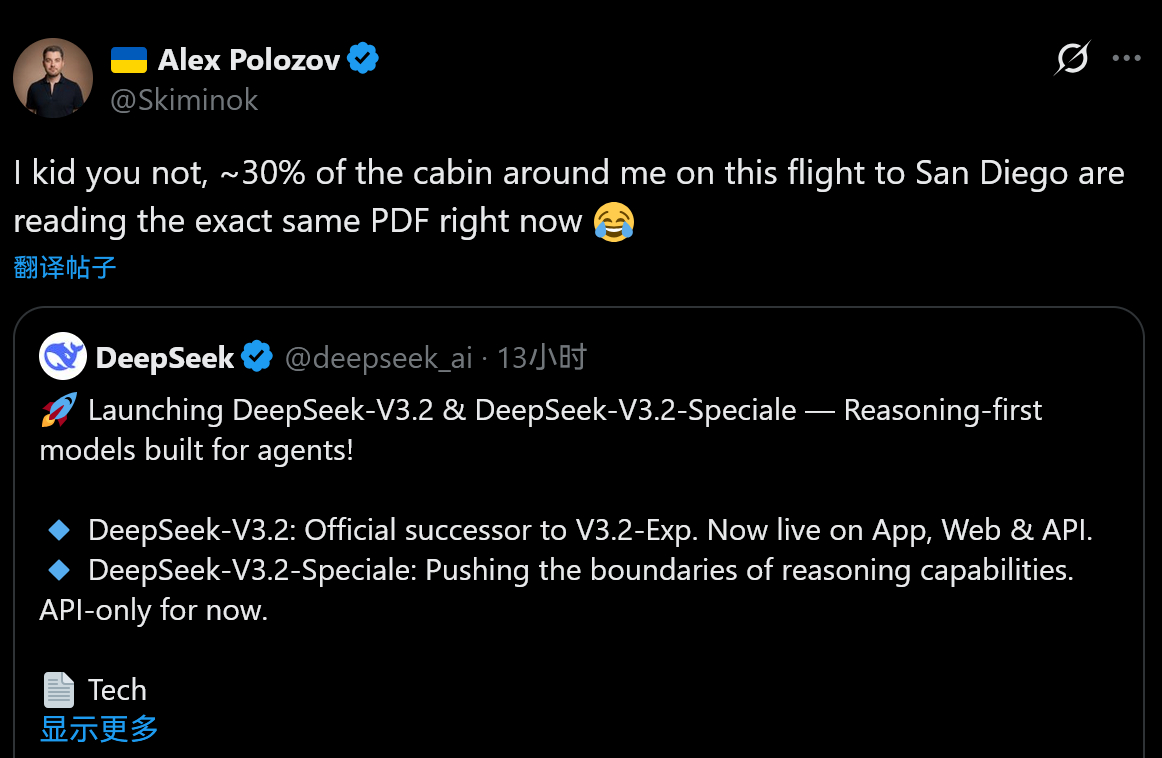
Task: Click the document icon beside Tech
Action: 58,690
